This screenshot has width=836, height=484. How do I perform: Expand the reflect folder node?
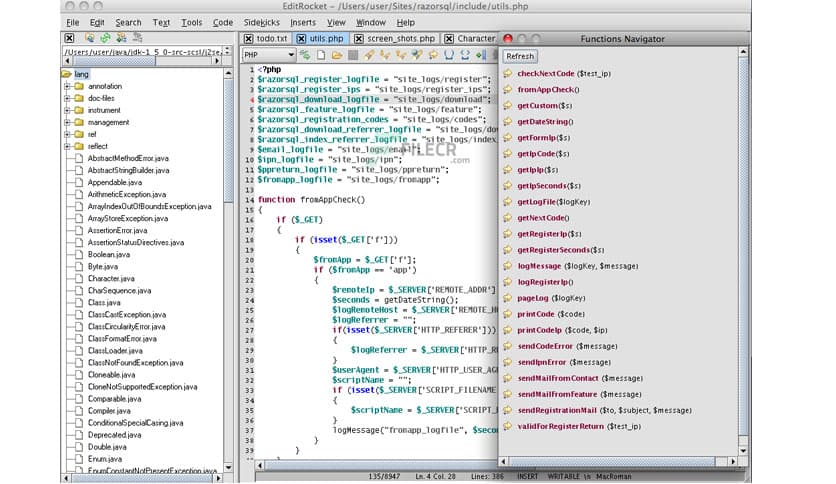pyautogui.click(x=67, y=146)
